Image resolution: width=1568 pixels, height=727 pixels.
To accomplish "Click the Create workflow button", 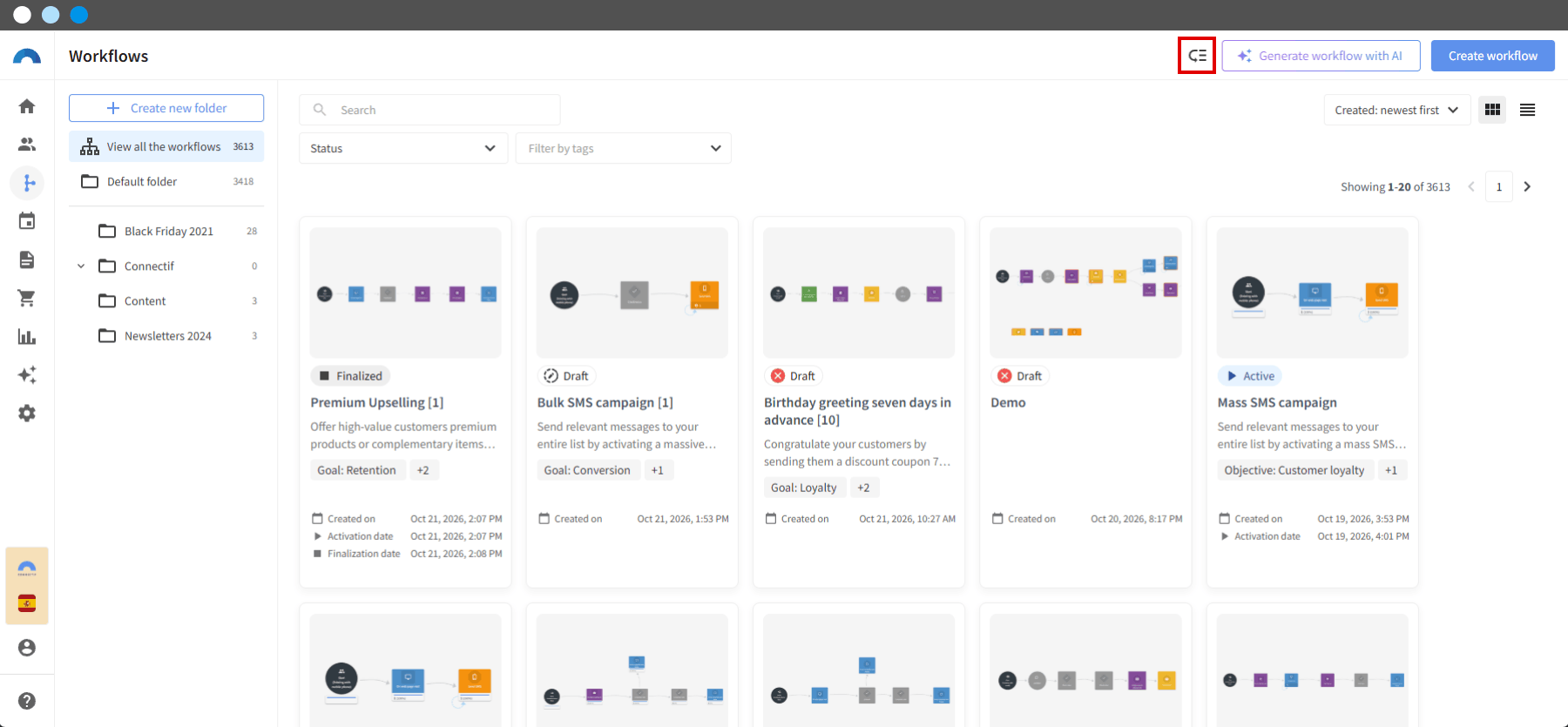I will click(x=1493, y=56).
